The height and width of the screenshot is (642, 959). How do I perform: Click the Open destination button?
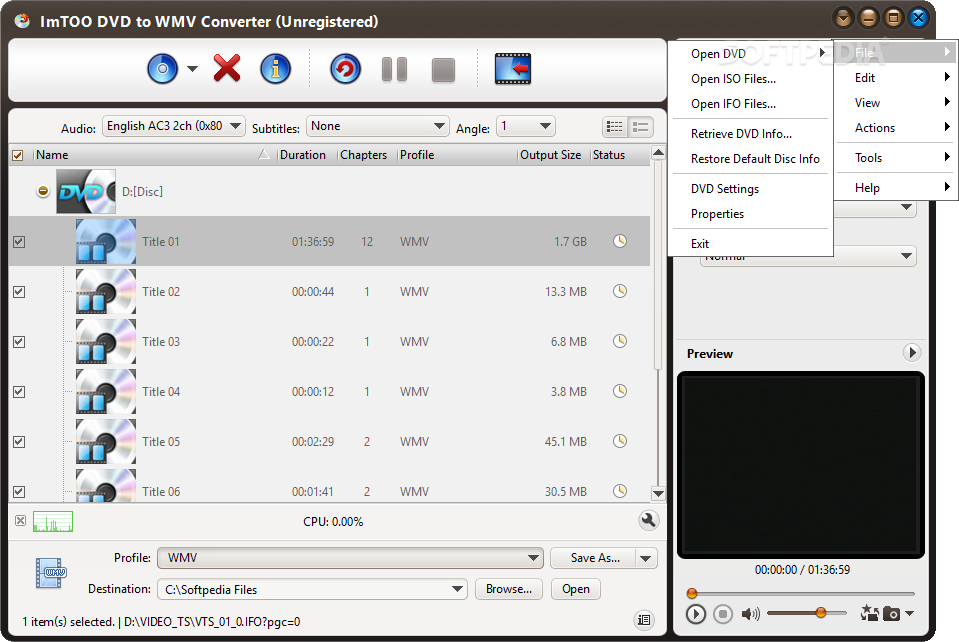576,589
